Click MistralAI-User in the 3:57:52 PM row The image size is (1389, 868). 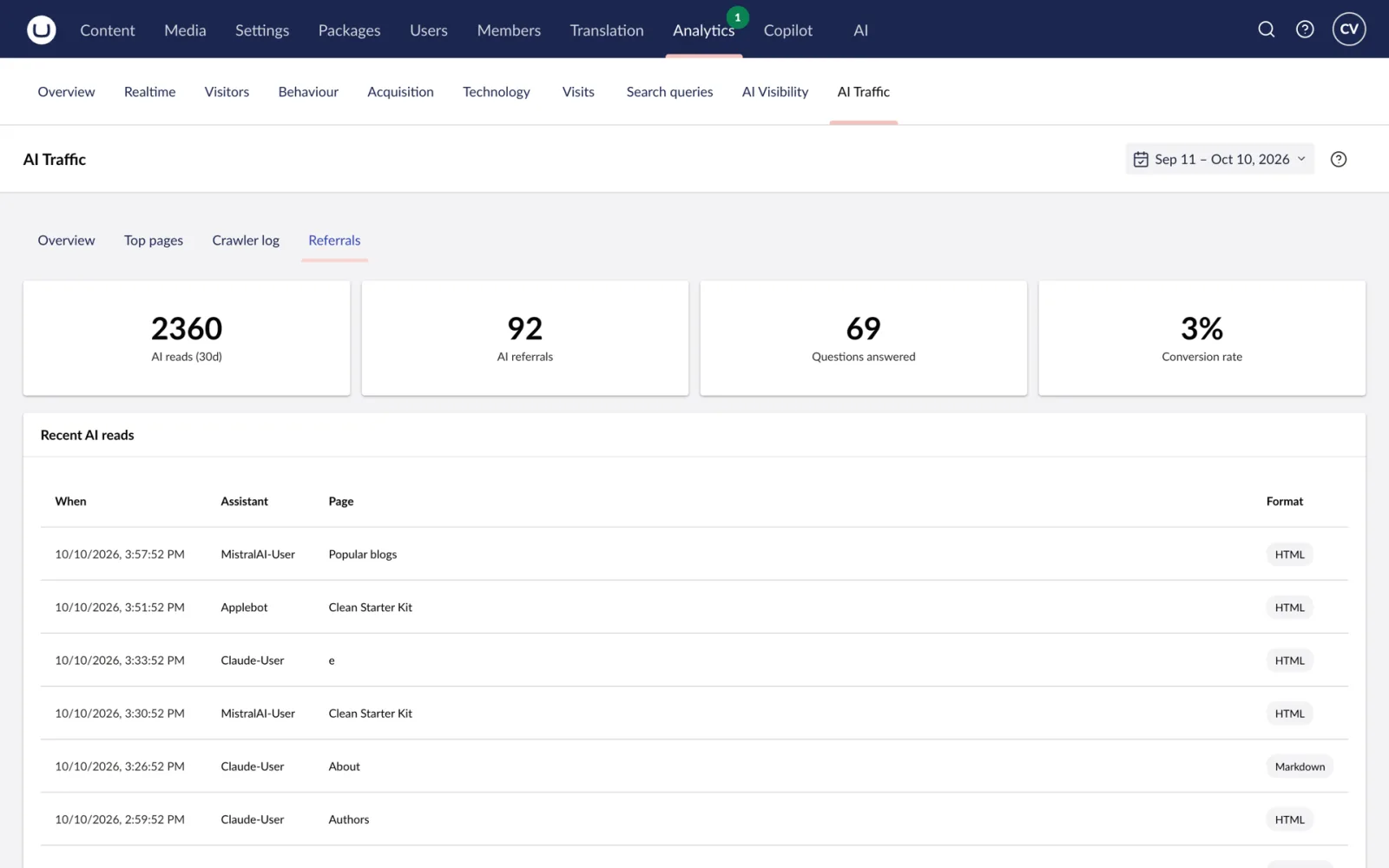pos(258,555)
